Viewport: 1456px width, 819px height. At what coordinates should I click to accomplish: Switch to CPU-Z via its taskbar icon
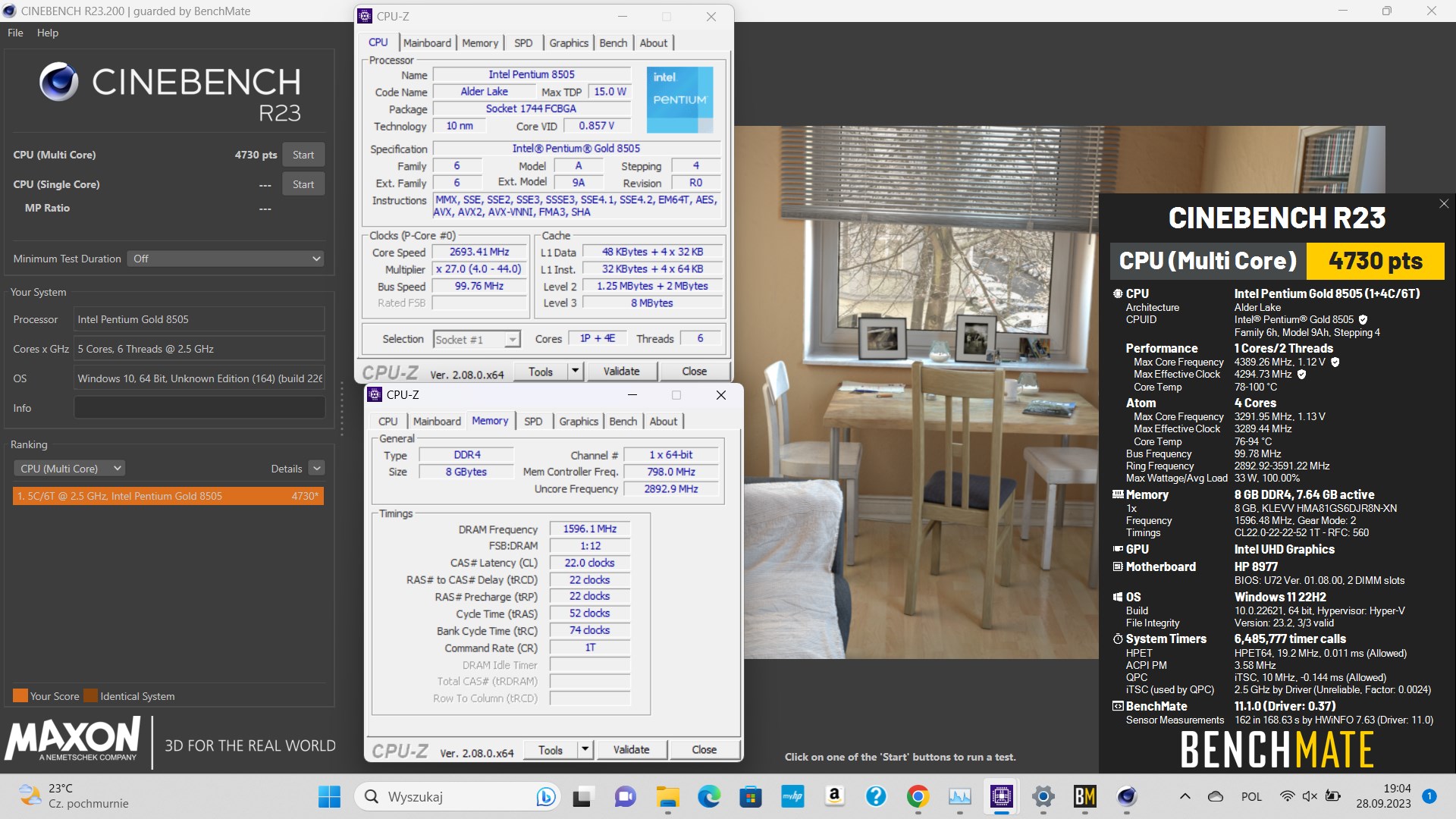tap(1001, 797)
